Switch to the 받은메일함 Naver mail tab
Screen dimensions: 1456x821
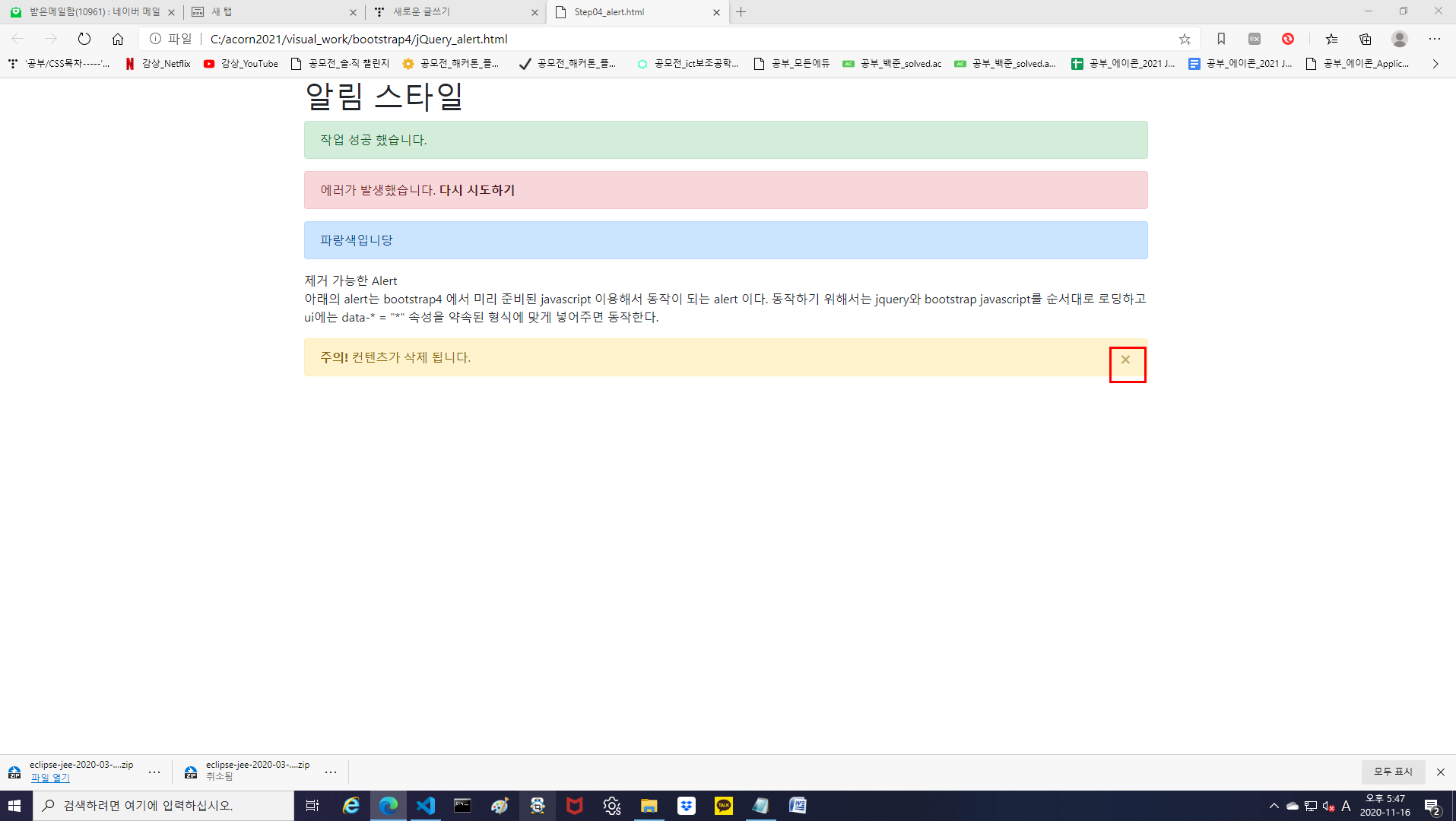click(x=91, y=12)
